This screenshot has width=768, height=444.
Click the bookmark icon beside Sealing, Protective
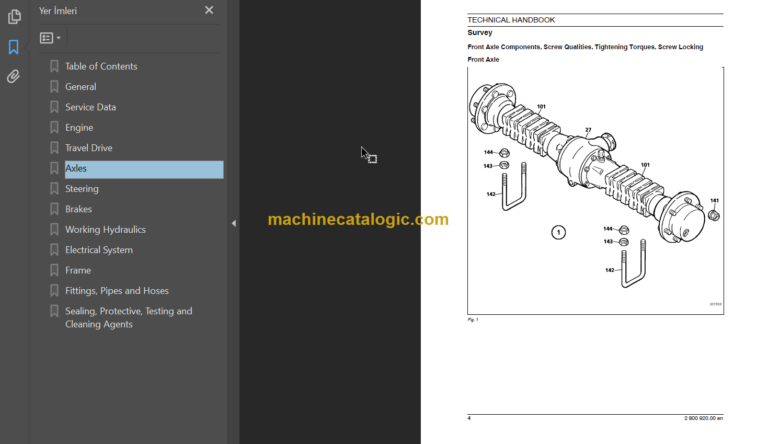[x=54, y=311]
